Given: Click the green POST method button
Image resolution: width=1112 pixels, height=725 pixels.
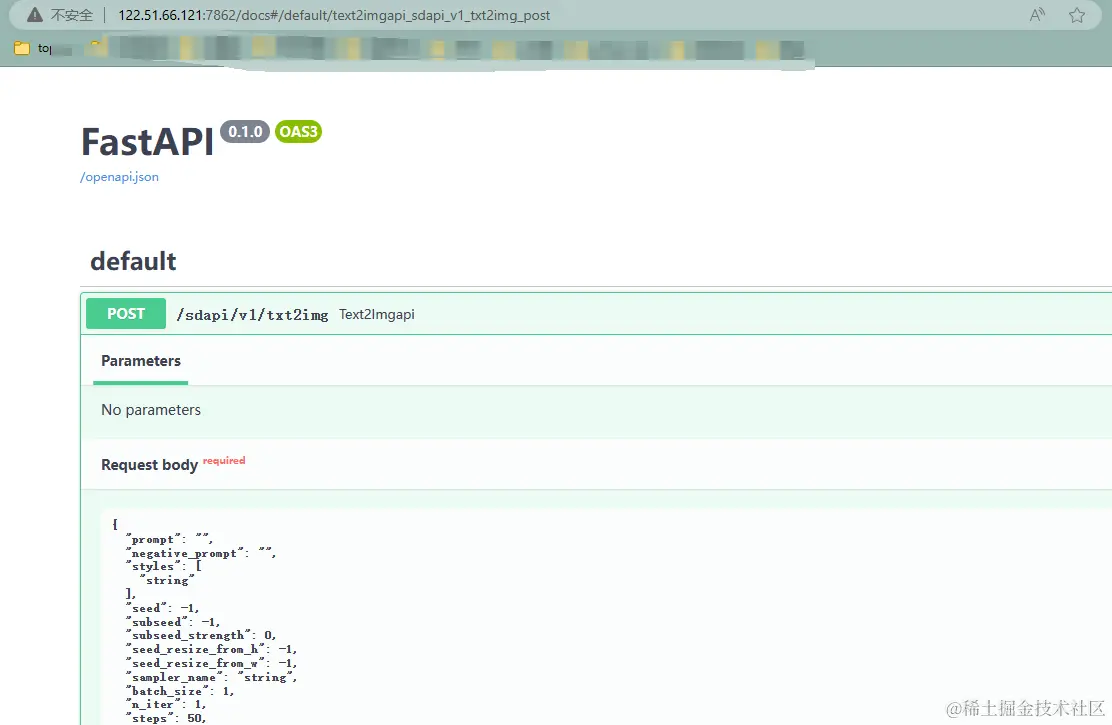Looking at the screenshot, I should tap(126, 314).
